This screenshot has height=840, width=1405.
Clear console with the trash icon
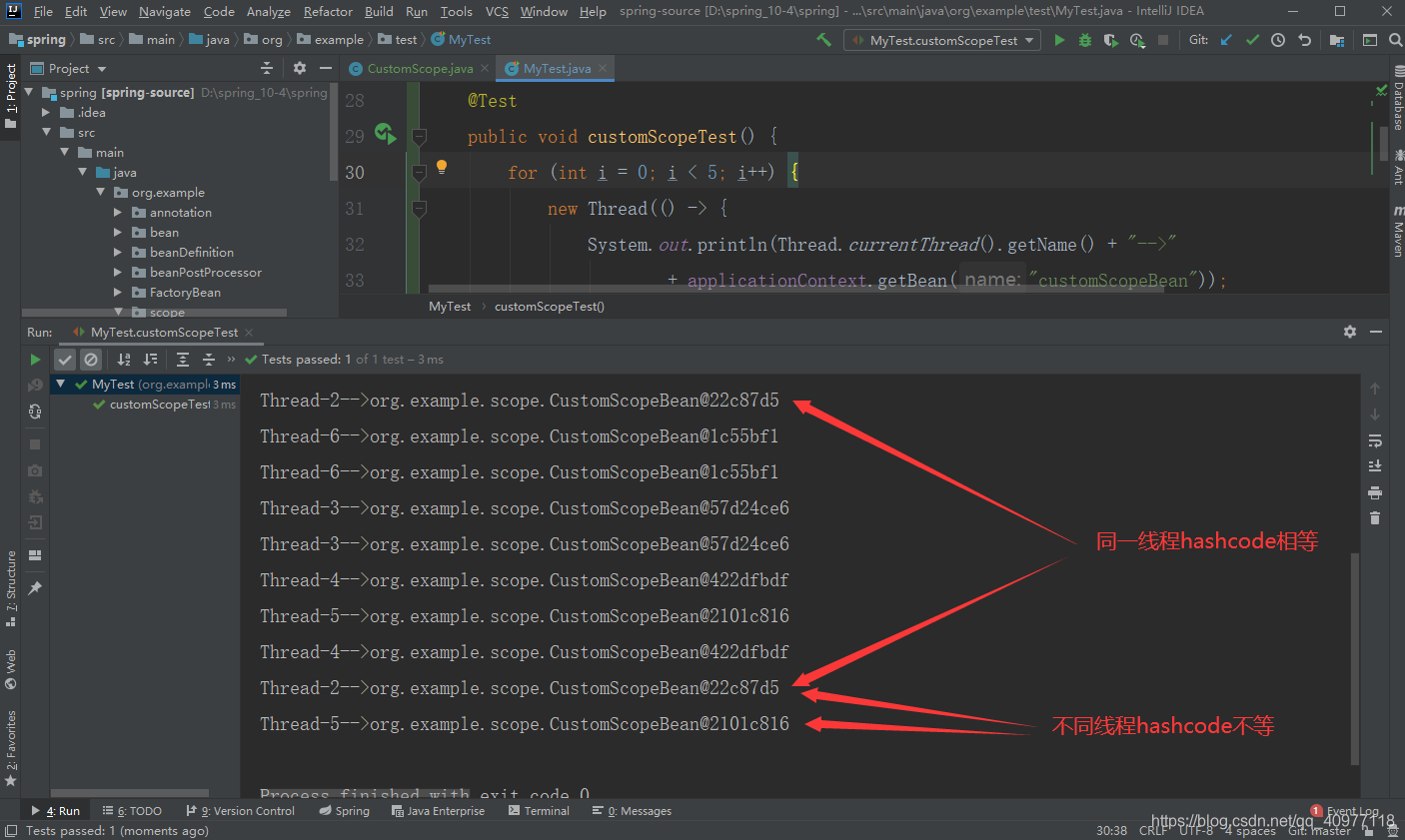coord(1375,518)
